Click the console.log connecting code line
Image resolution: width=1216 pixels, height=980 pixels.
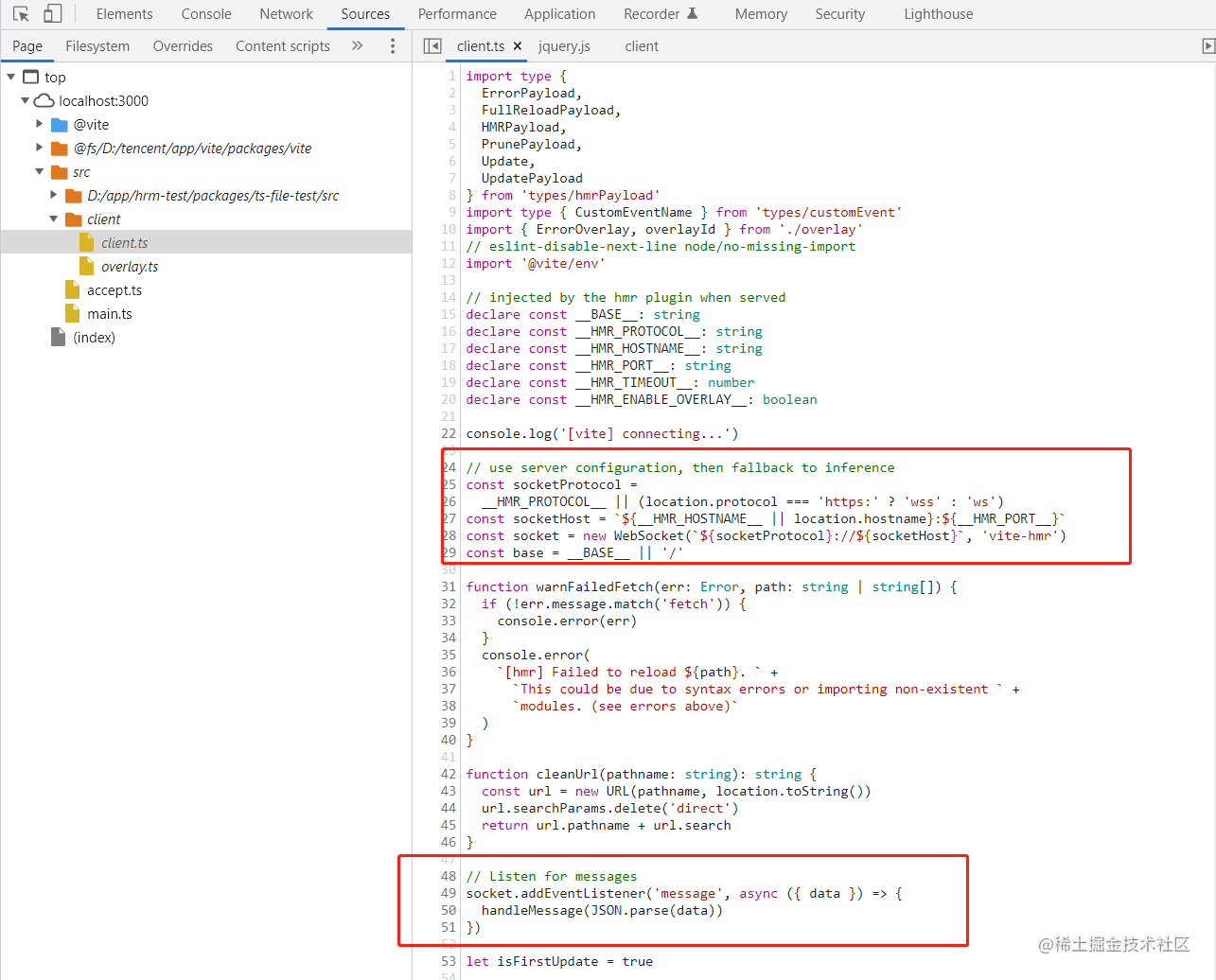tap(602, 433)
